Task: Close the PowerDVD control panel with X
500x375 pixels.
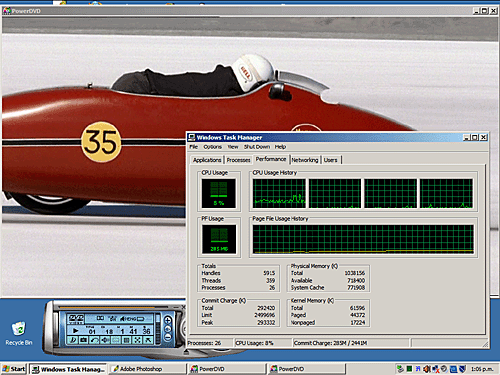Action: tap(183, 307)
